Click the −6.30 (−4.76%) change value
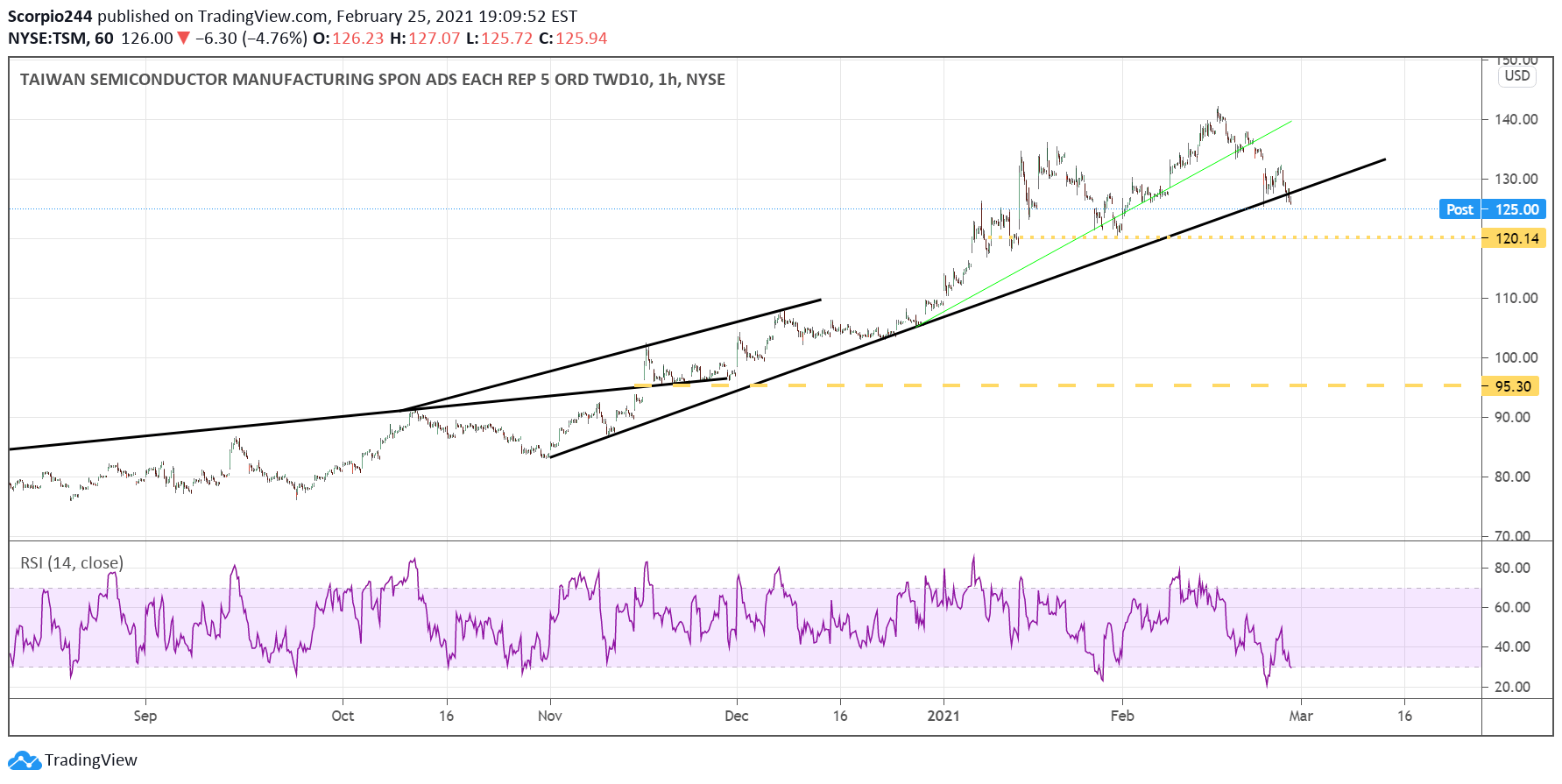1562x784 pixels. 251,39
